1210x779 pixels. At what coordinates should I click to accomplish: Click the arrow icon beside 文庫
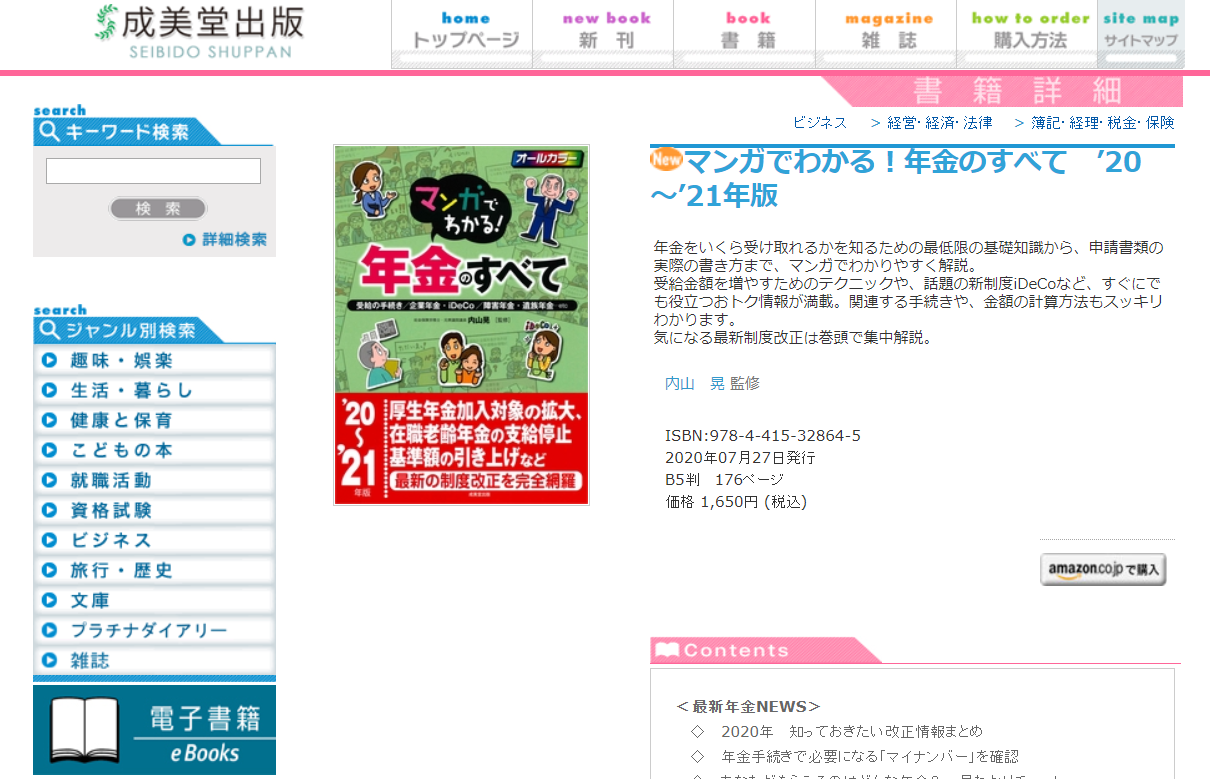49,600
